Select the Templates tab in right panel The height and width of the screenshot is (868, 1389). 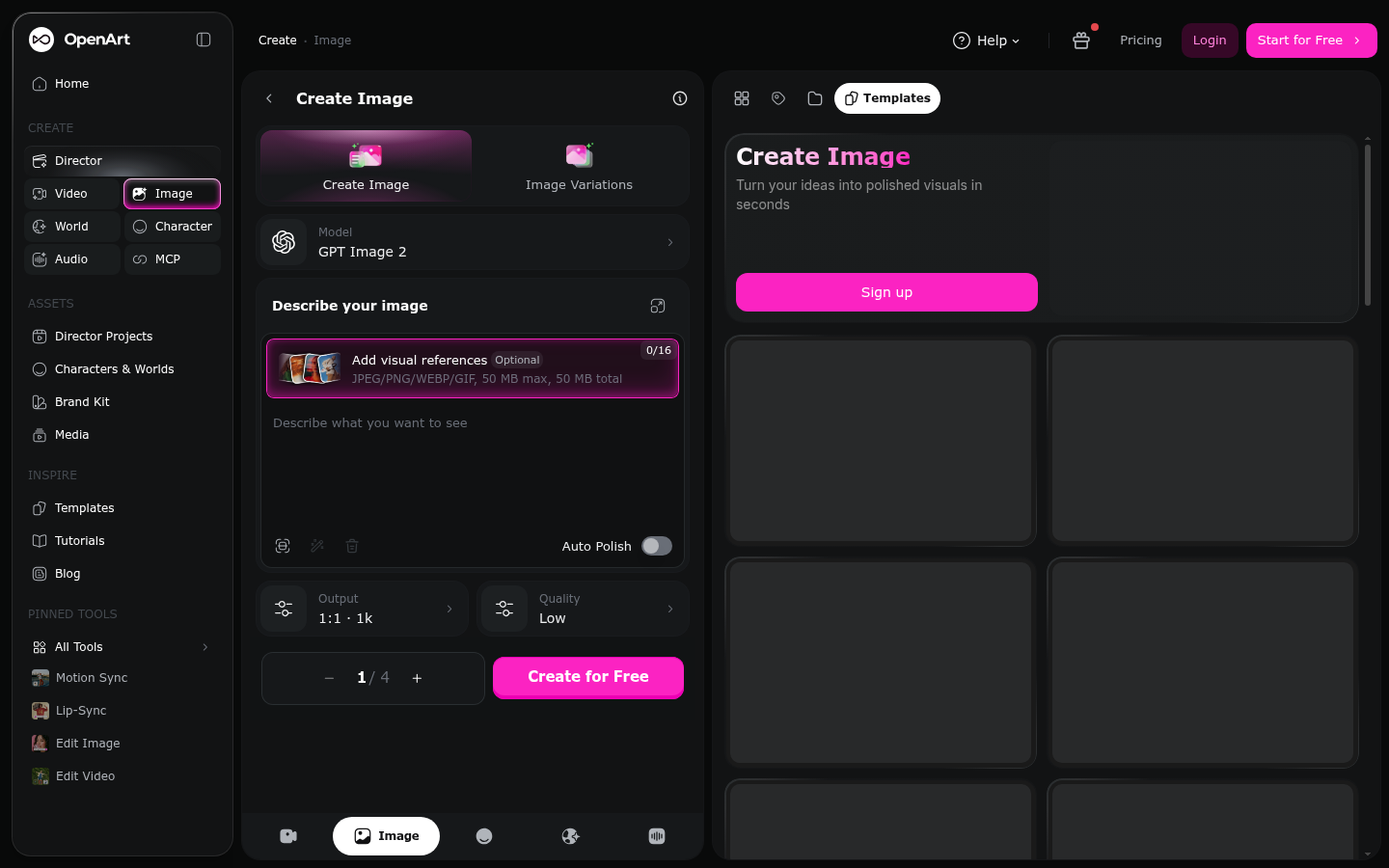[x=887, y=98]
